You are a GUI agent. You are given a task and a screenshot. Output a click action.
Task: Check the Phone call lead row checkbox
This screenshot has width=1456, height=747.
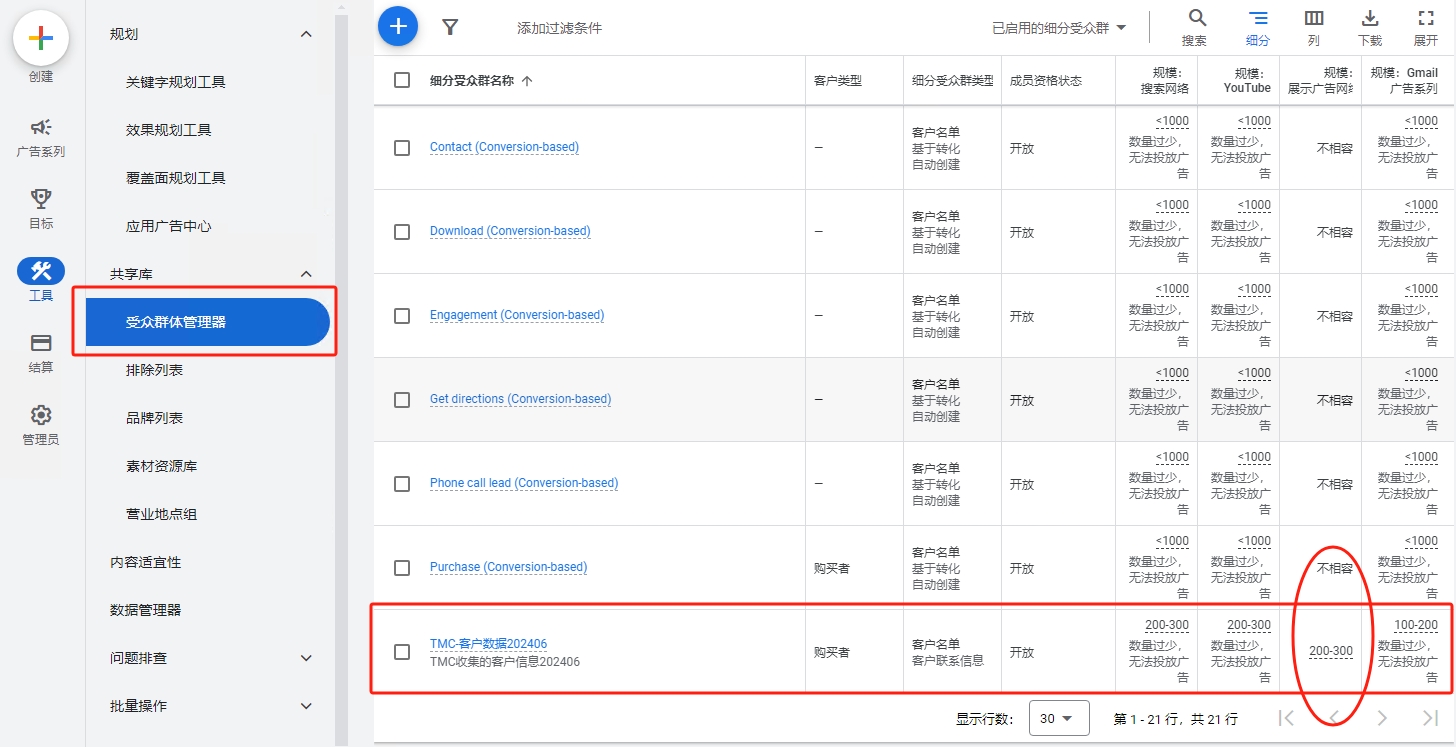click(402, 484)
